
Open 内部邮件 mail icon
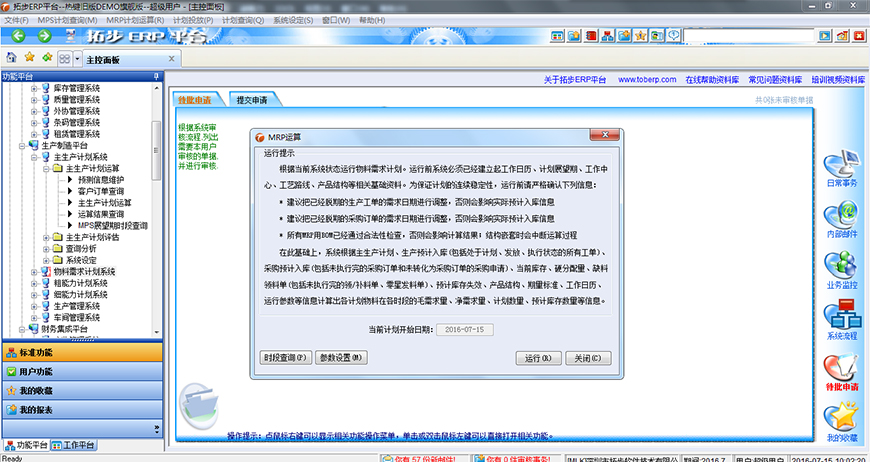click(x=842, y=217)
